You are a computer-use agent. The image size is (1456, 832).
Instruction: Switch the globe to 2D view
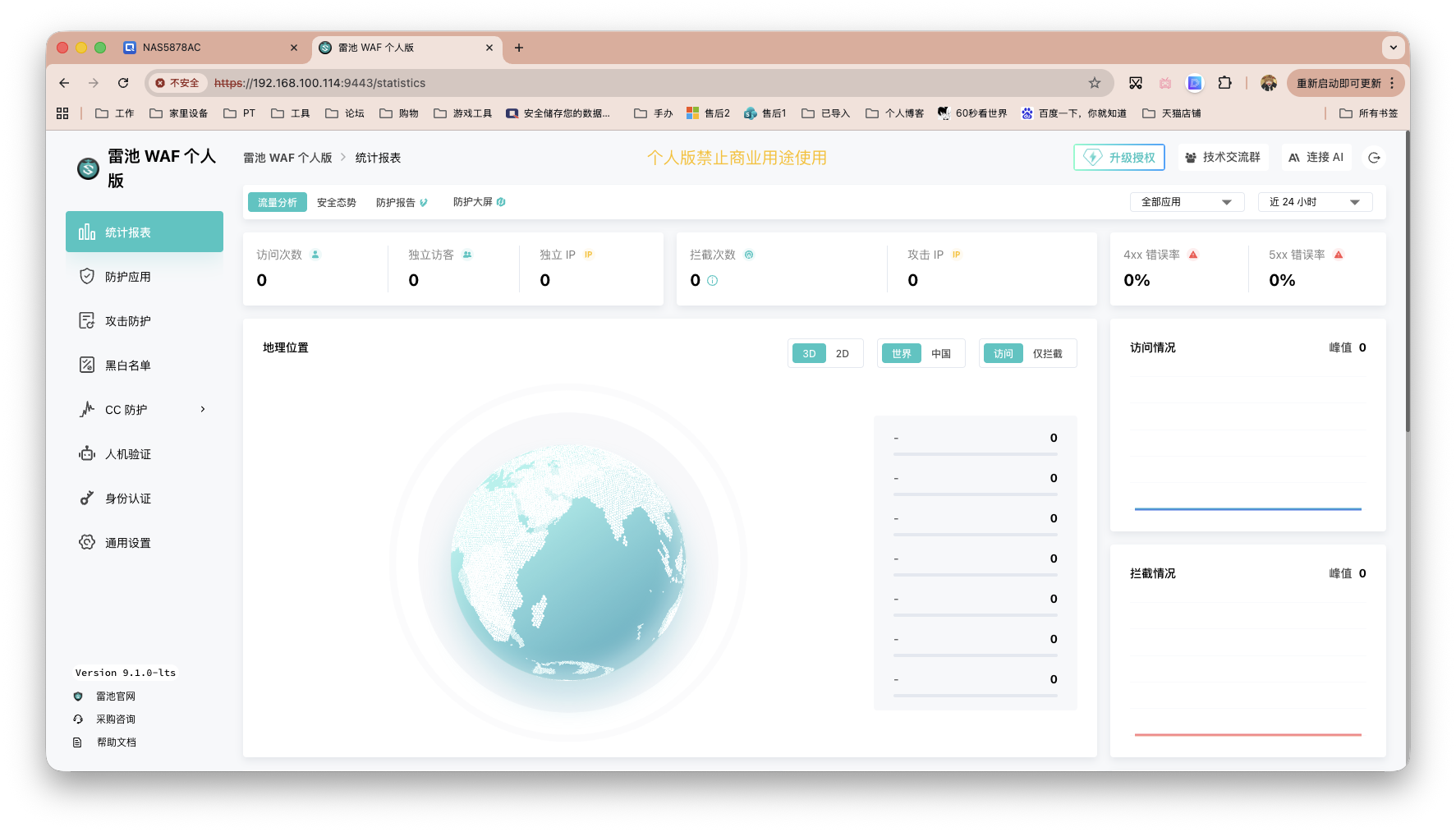pyautogui.click(x=843, y=352)
